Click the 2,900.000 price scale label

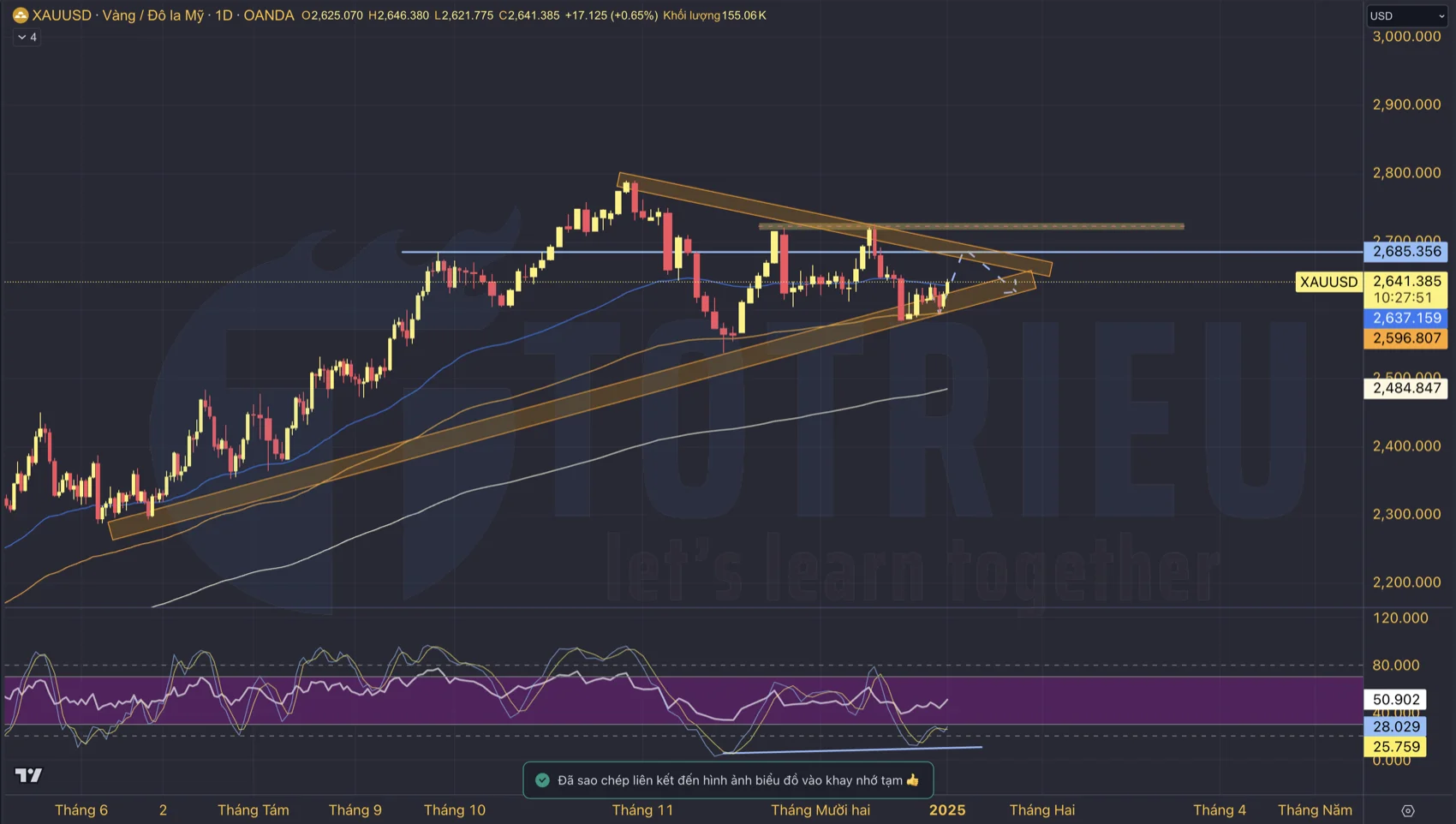pos(1406,104)
